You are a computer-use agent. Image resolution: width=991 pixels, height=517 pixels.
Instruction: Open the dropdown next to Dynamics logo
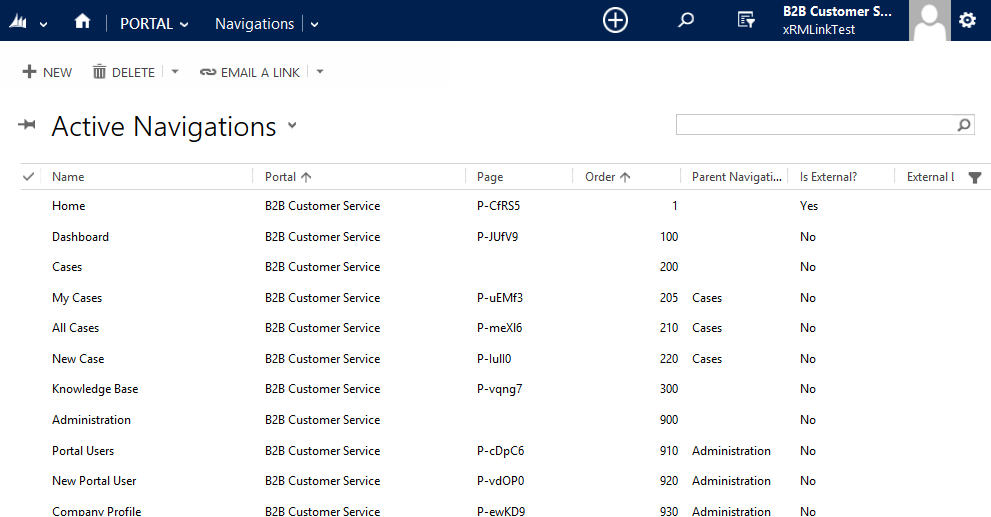44,25
